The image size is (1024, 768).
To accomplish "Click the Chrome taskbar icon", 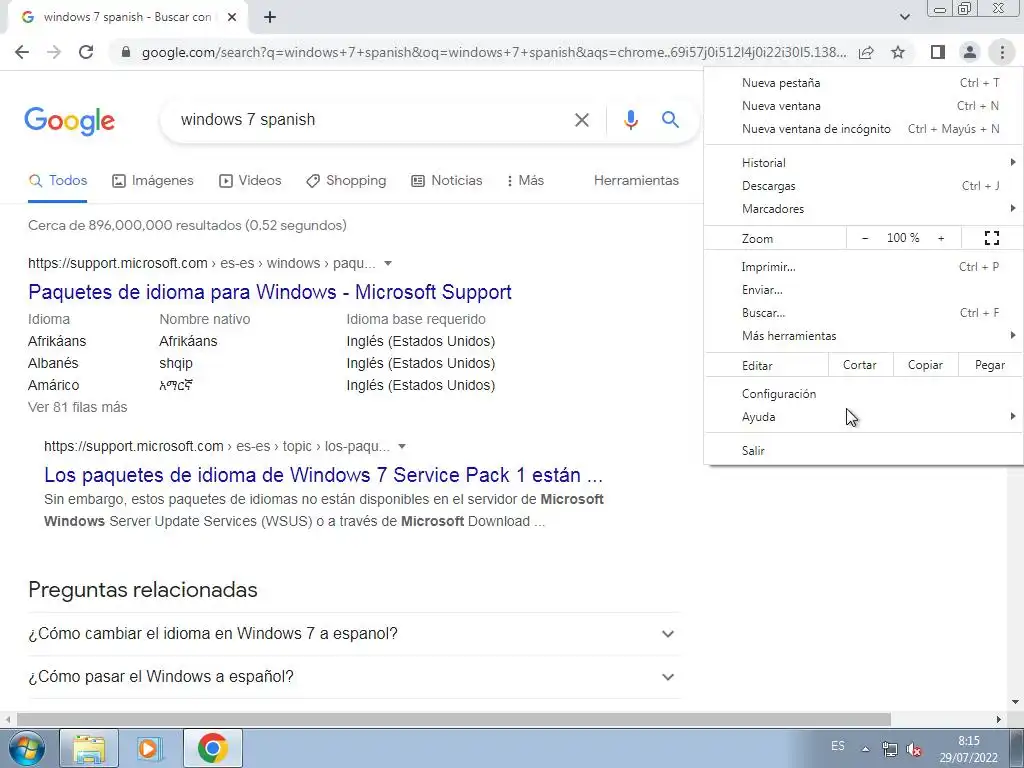I will coord(212,748).
